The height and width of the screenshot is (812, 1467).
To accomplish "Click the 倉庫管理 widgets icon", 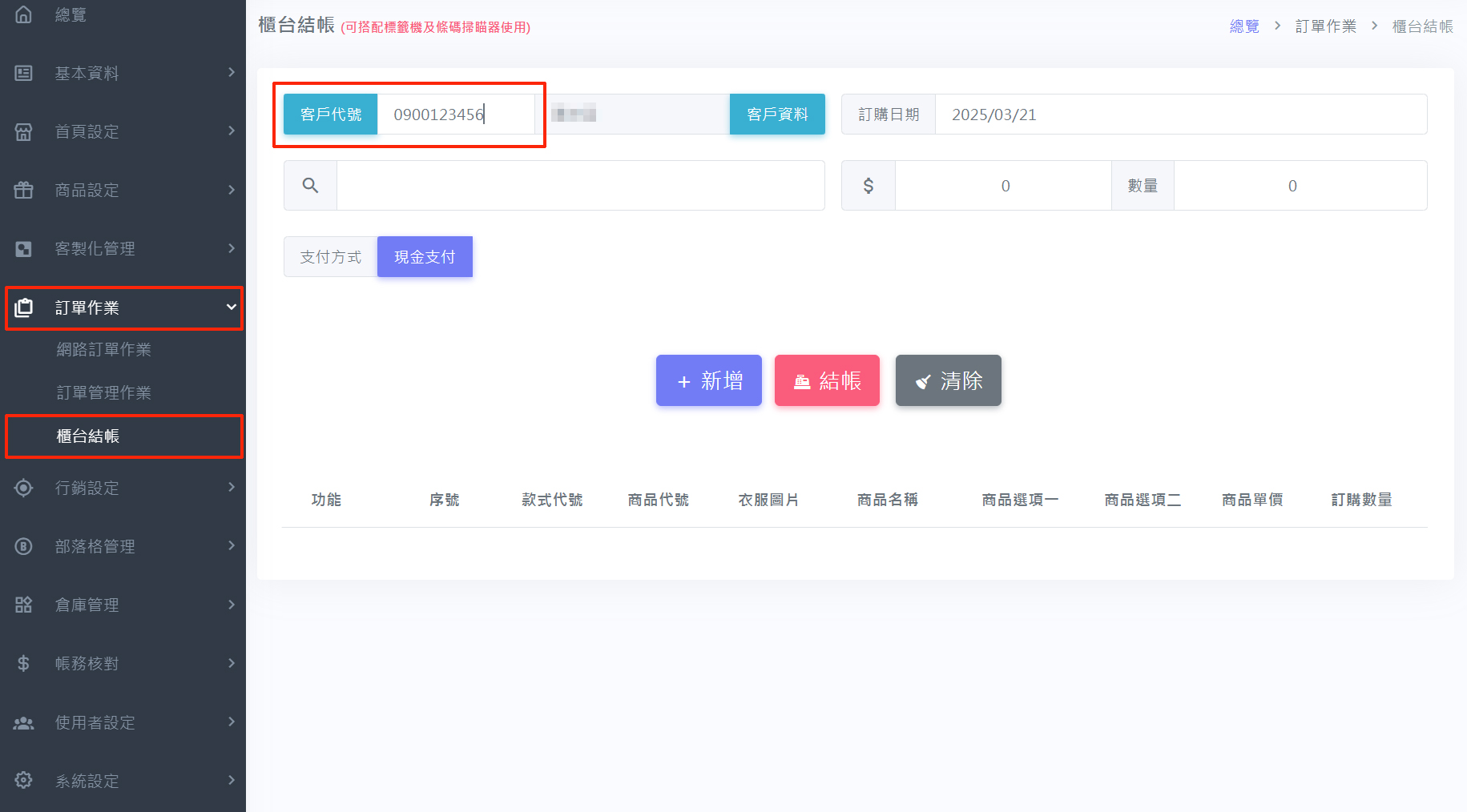I will [x=24, y=605].
